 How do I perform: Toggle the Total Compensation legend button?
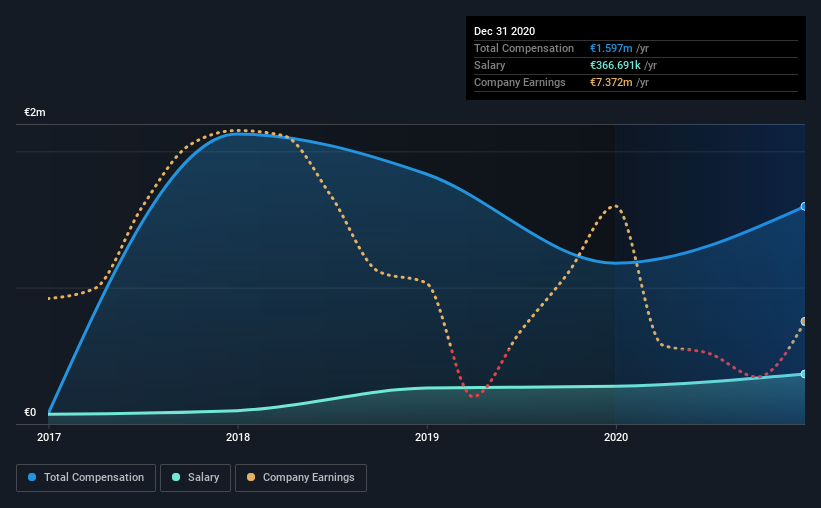click(86, 478)
